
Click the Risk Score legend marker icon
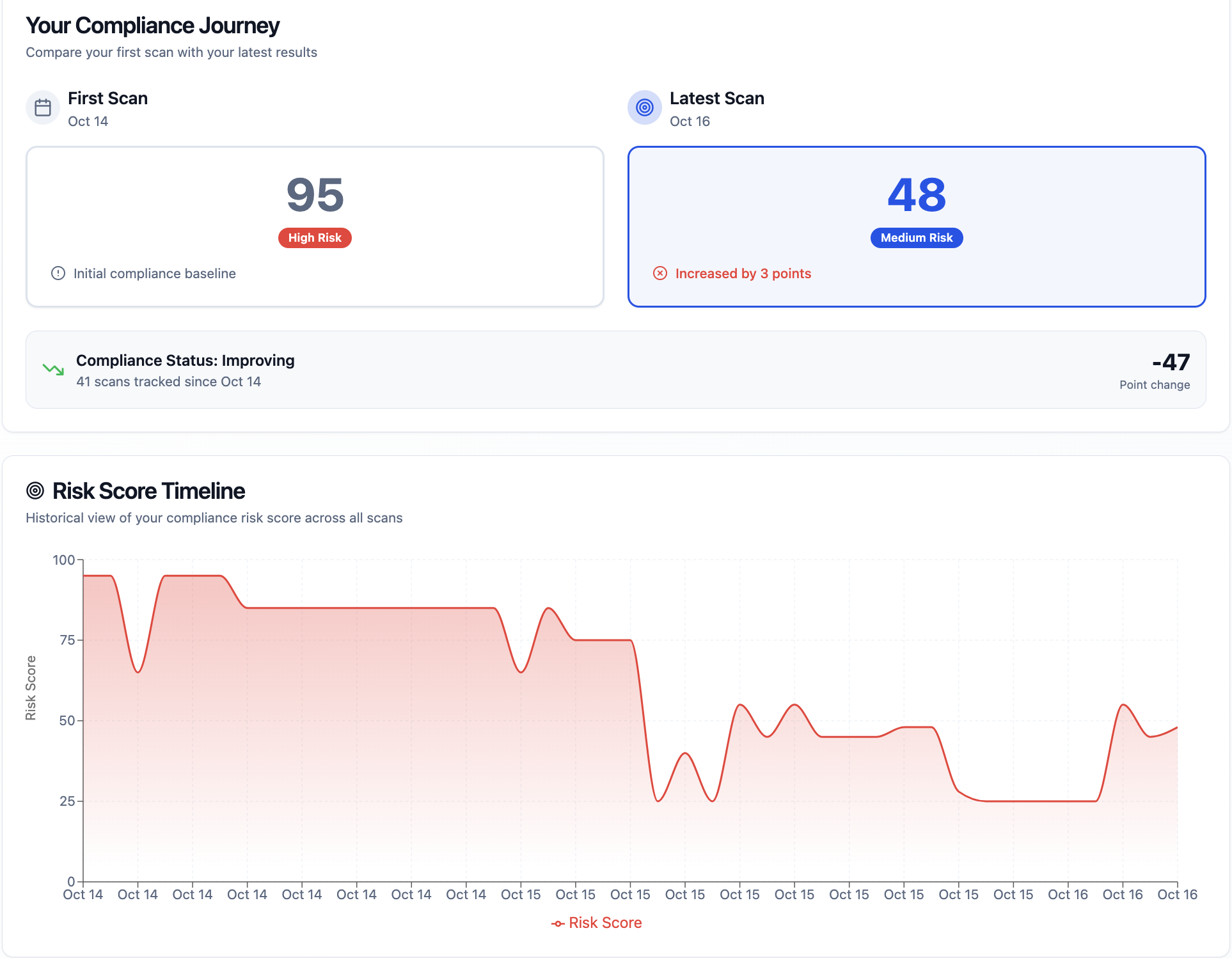point(558,923)
